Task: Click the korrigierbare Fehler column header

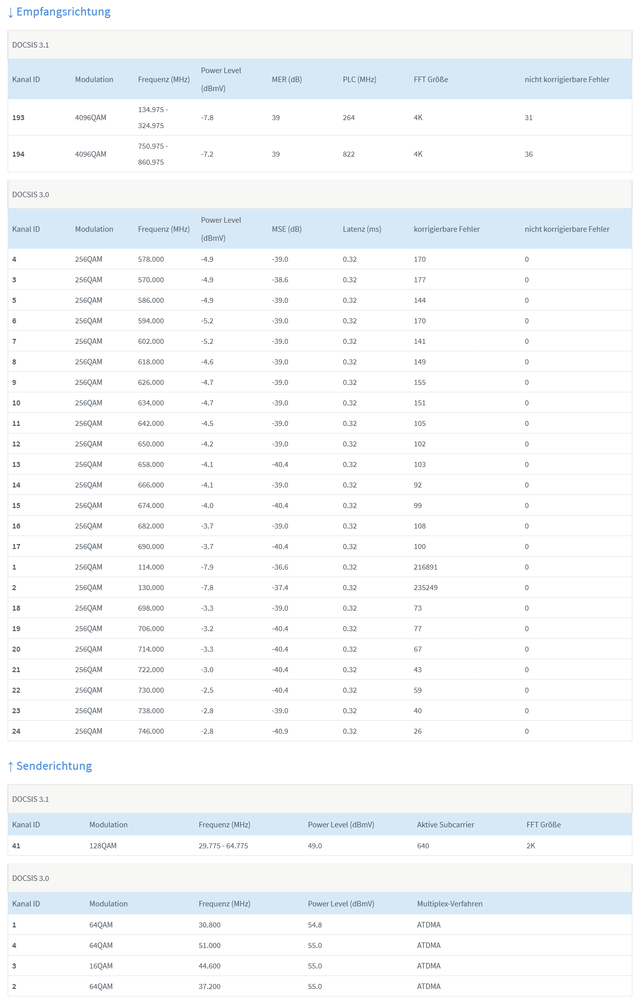Action: pos(447,229)
